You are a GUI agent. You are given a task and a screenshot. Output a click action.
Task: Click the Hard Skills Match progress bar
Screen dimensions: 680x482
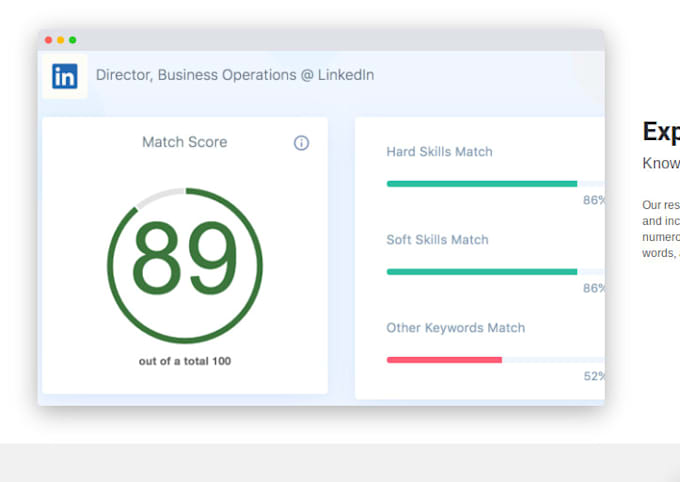coord(495,184)
